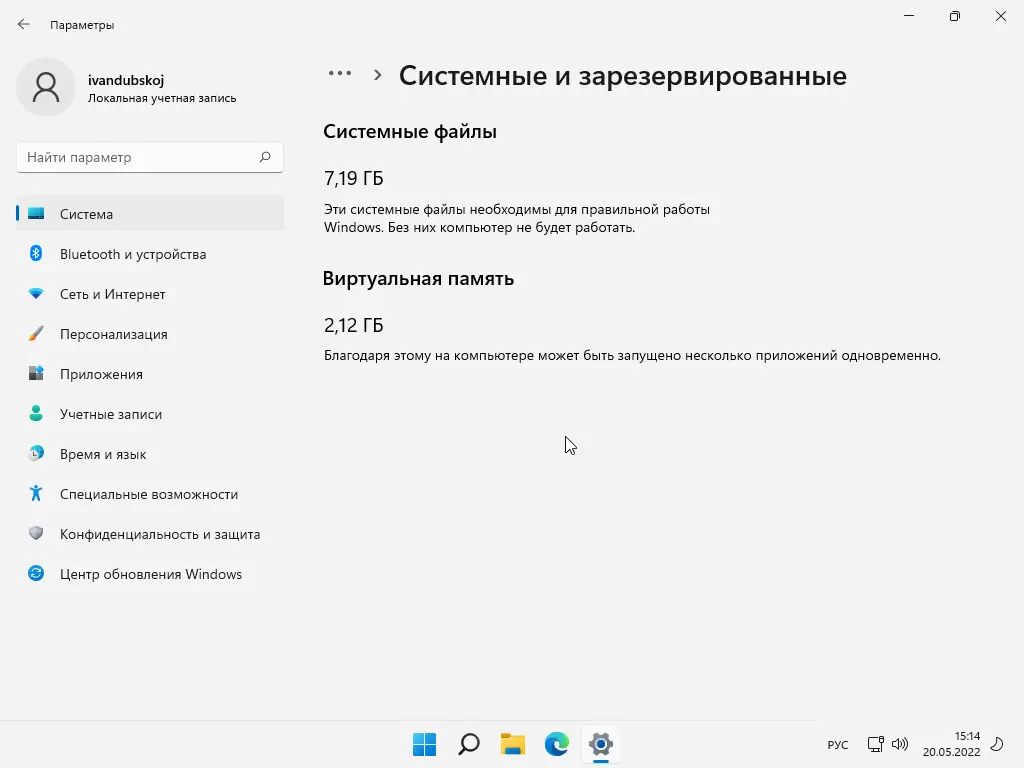Viewport: 1024px width, 768px height.
Task: Launch Microsoft Edge from the taskbar
Action: point(556,744)
